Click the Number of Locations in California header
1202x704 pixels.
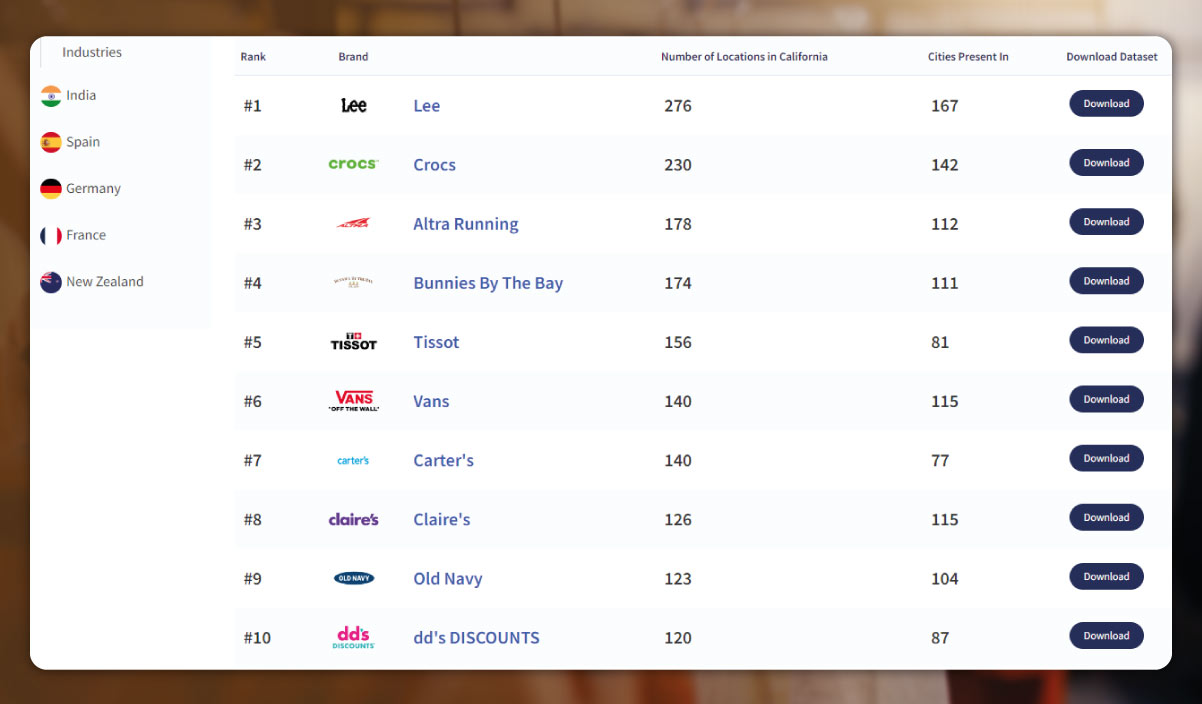744,57
